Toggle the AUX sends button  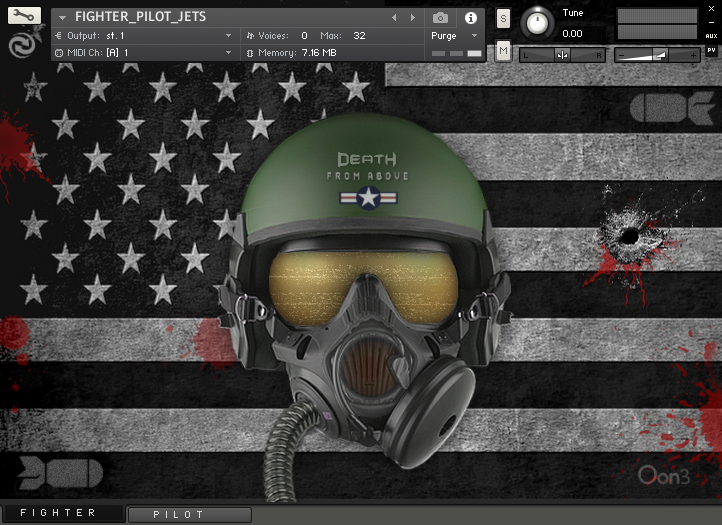(711, 35)
